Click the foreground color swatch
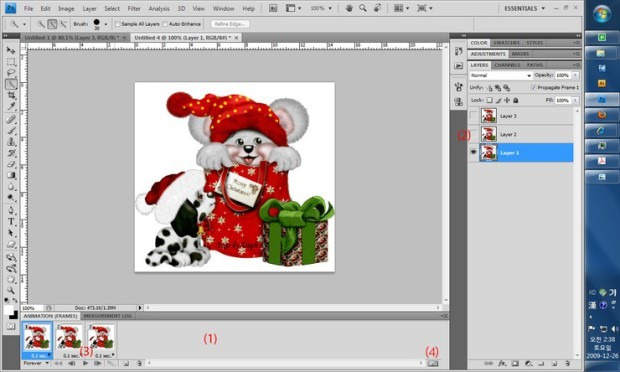The image size is (620, 372). point(9,310)
